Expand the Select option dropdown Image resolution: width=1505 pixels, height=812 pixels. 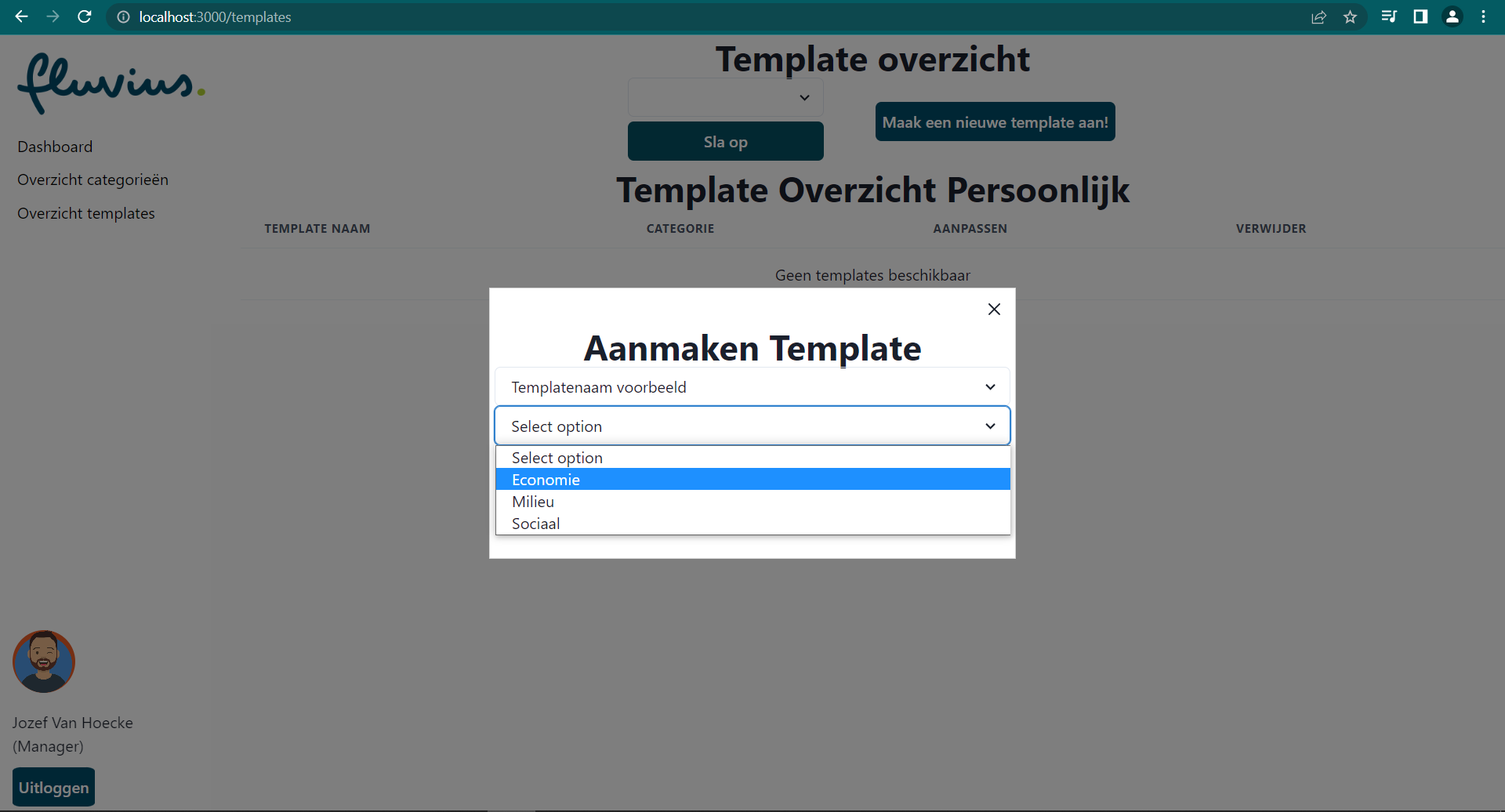pos(752,426)
